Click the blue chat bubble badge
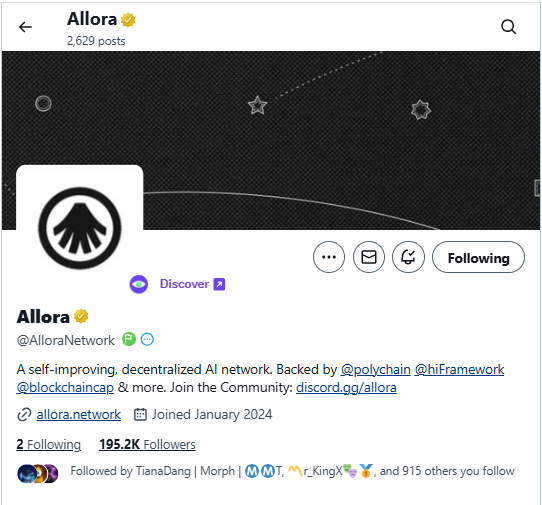Image resolution: width=542 pixels, height=505 pixels. (x=147, y=339)
